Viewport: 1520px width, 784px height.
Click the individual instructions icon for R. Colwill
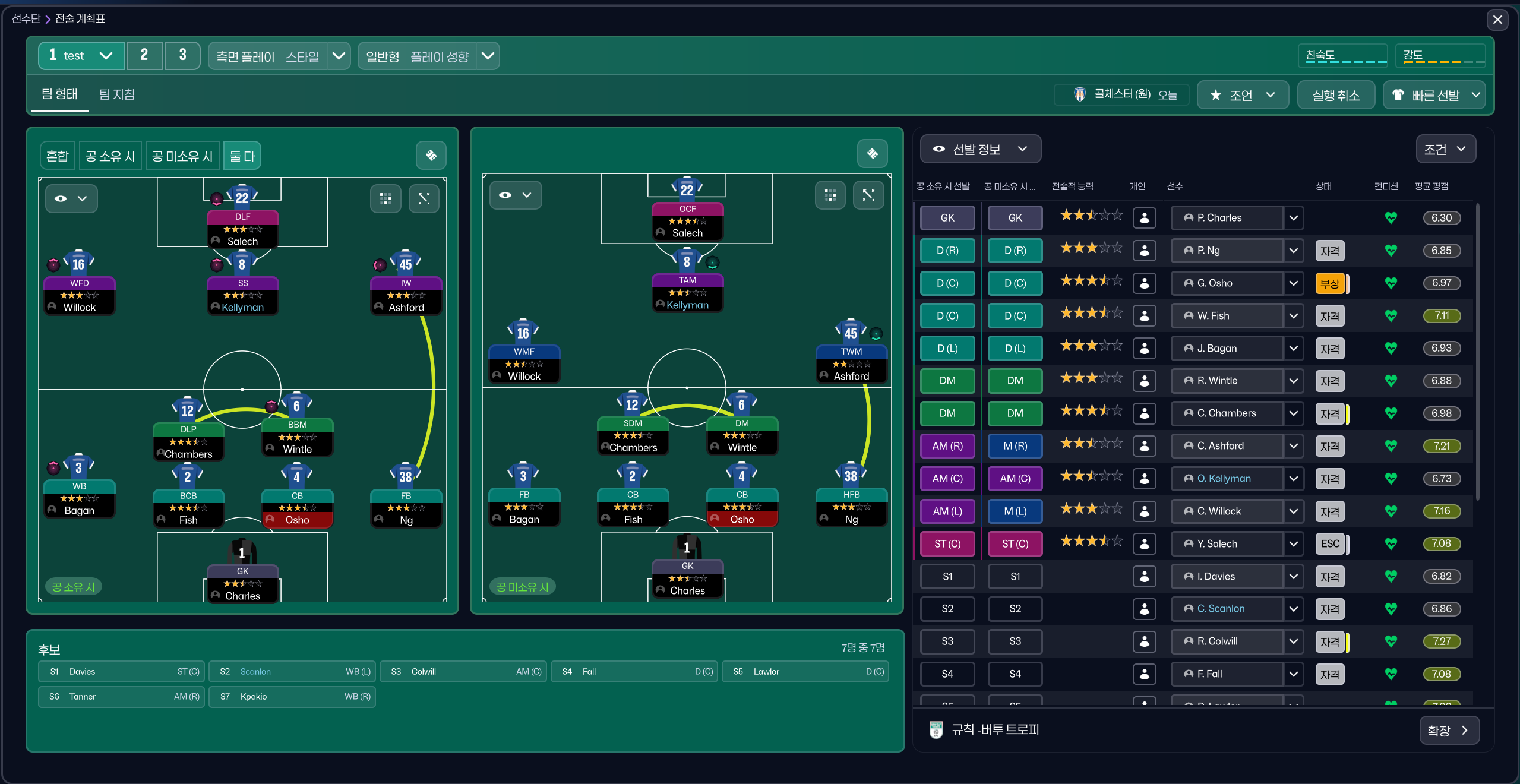pyautogui.click(x=1144, y=641)
